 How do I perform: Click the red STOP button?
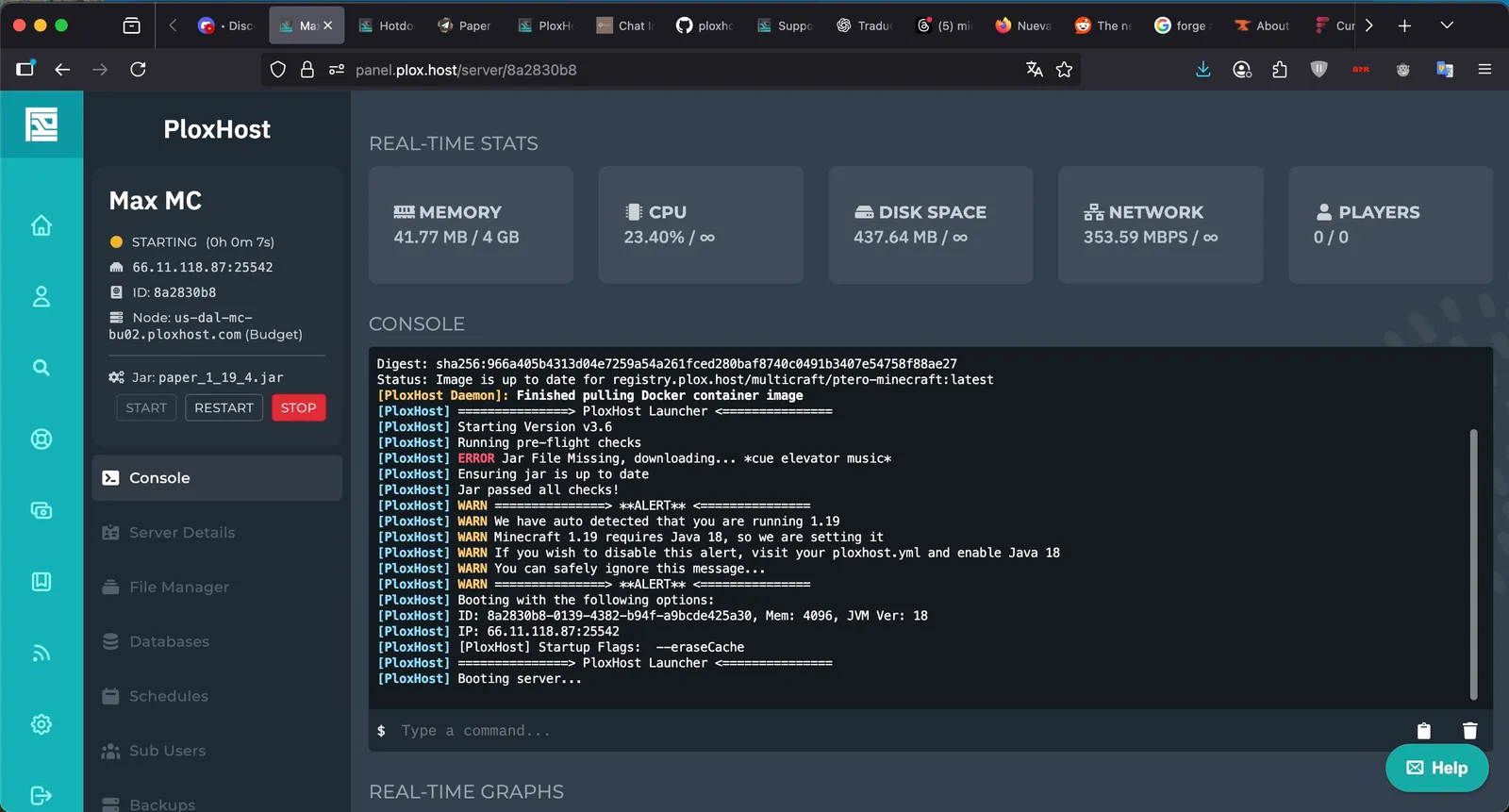pyautogui.click(x=298, y=407)
